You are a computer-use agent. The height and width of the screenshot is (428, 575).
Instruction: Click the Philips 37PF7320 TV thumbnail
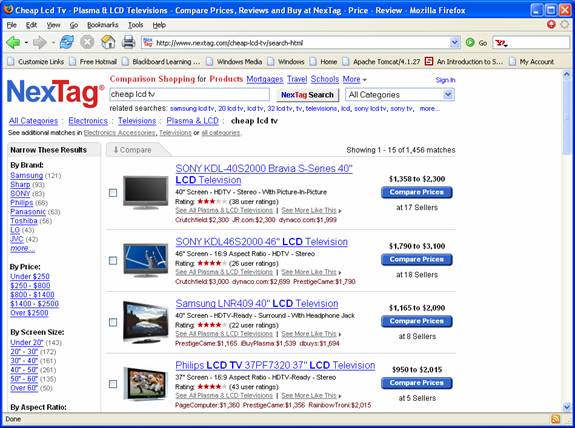(146, 384)
